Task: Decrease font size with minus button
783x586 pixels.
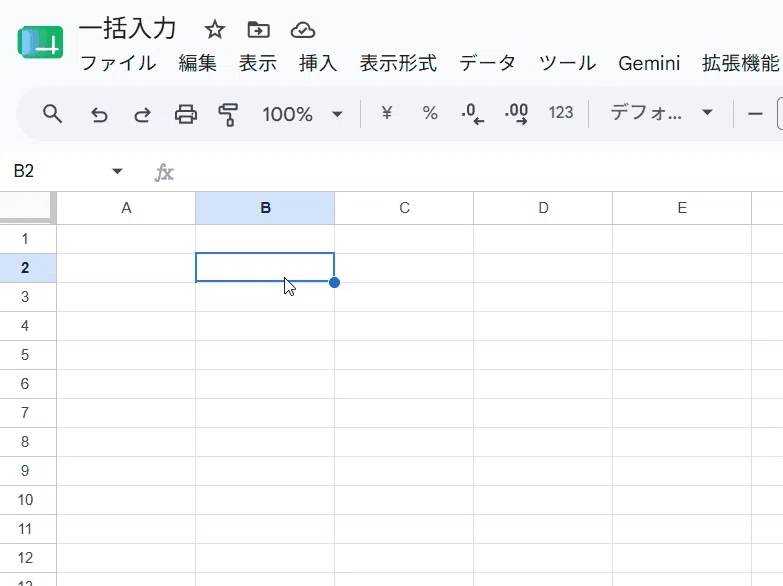Action: coord(755,114)
